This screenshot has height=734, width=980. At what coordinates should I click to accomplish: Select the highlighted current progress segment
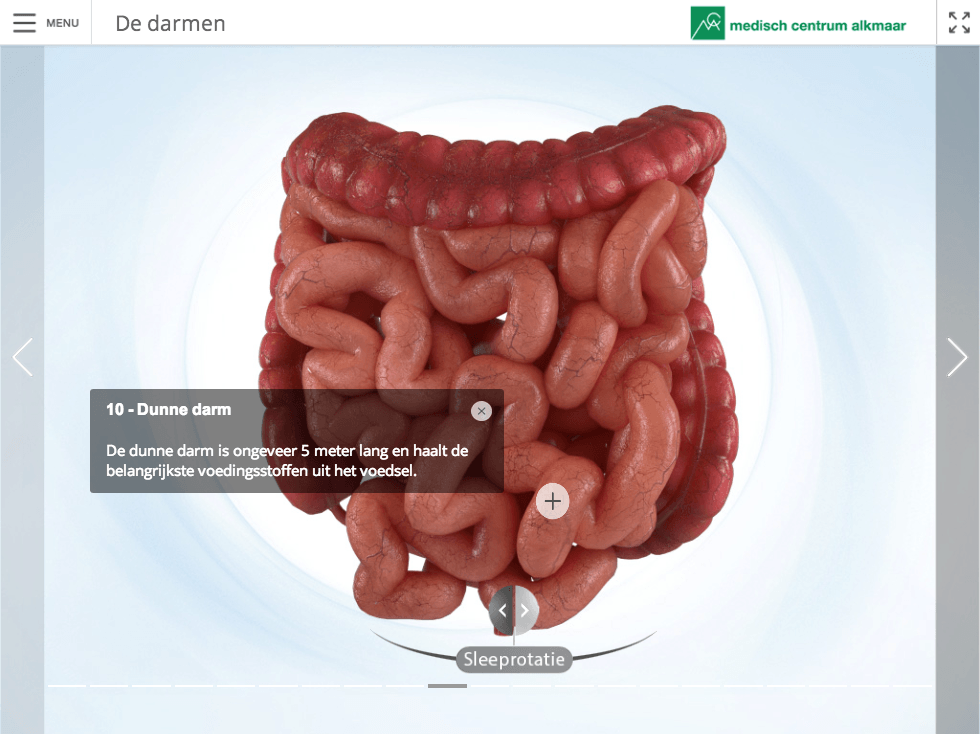tap(447, 686)
